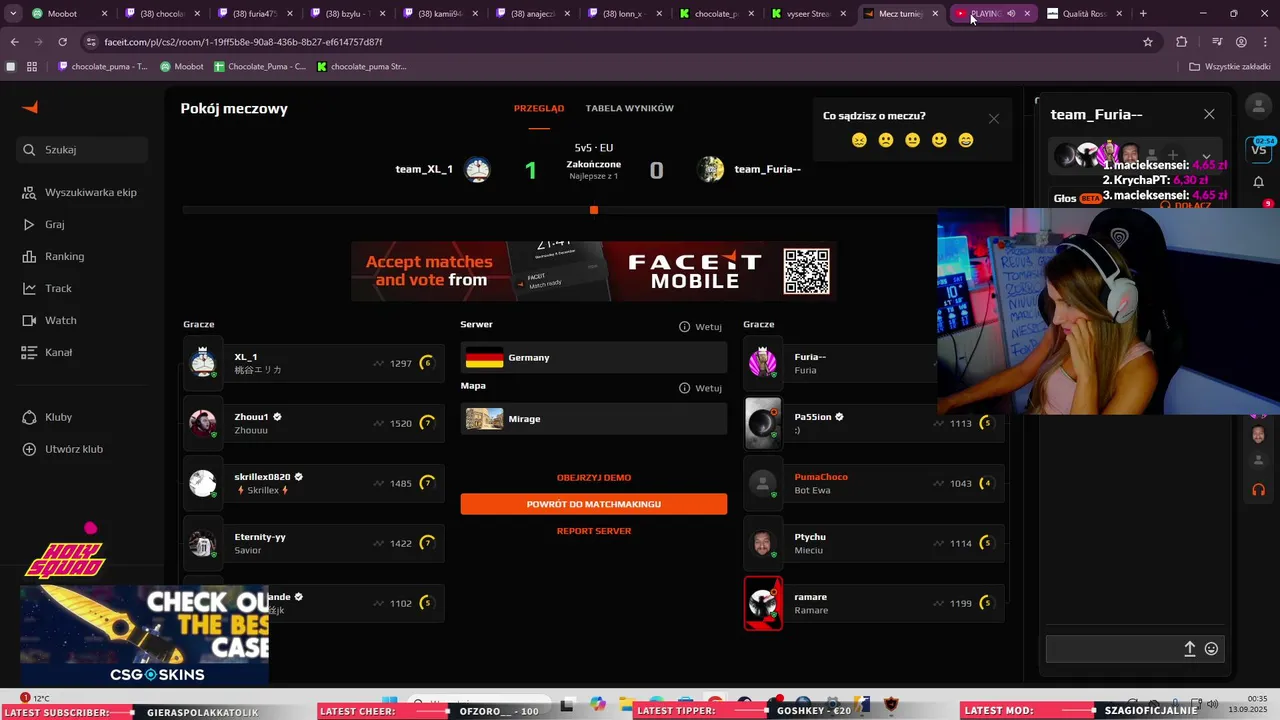Click the Szukaj search field

82,150
